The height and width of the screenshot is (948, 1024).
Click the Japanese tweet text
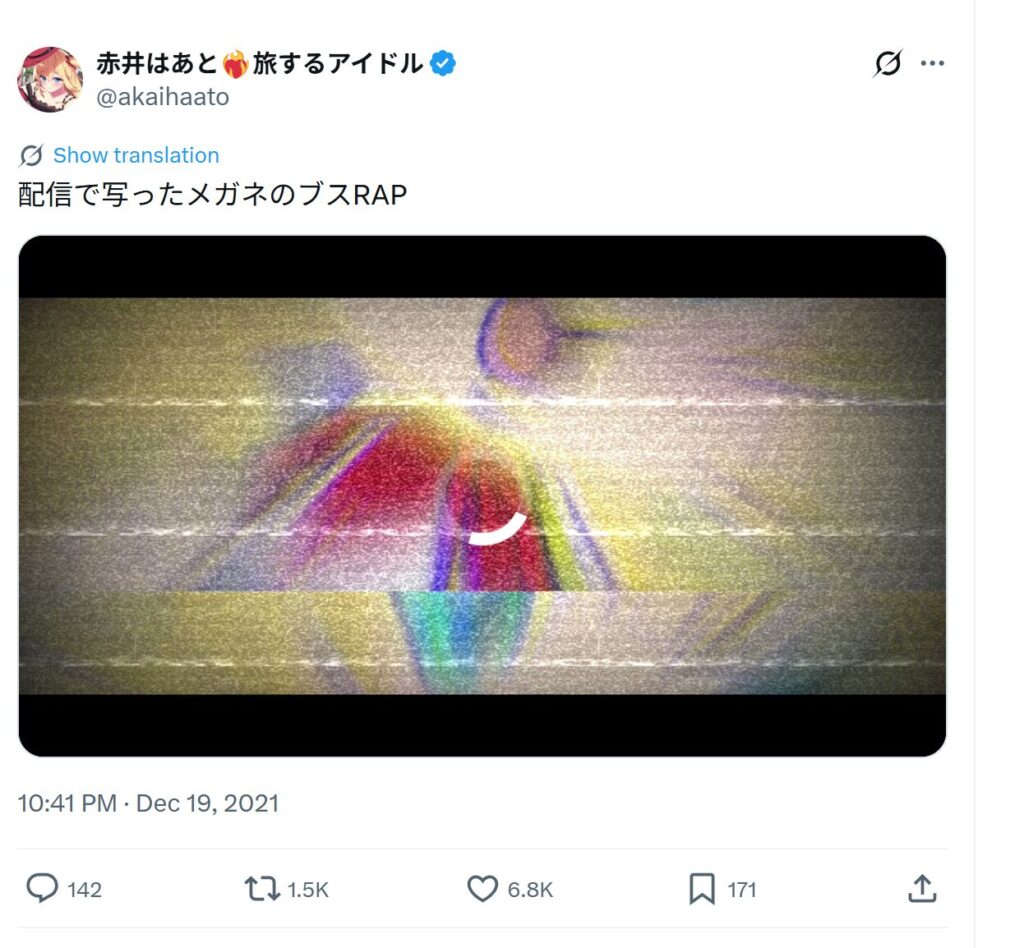(213, 195)
